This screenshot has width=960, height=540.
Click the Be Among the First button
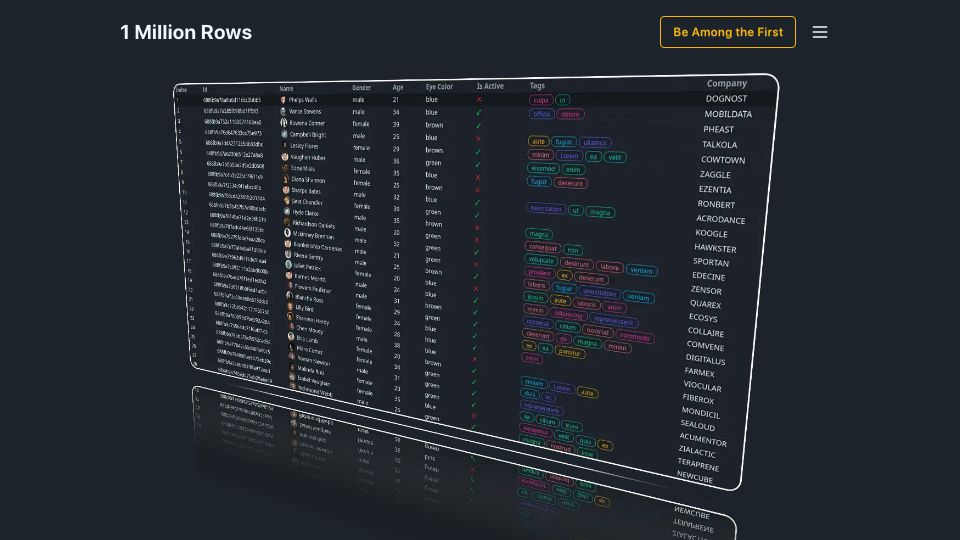(728, 32)
